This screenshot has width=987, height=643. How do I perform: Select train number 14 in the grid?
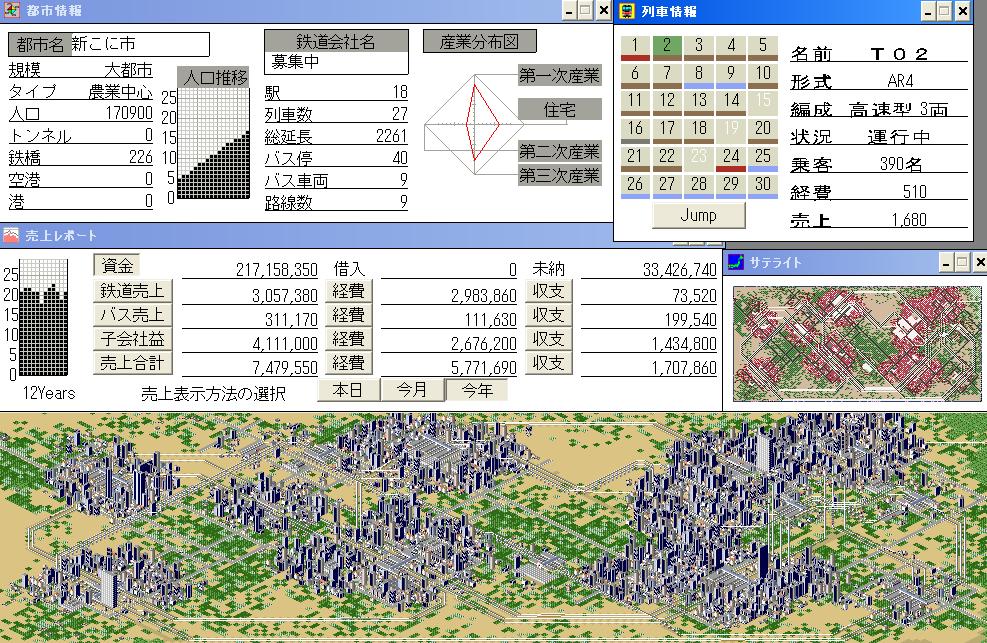pyautogui.click(x=731, y=103)
